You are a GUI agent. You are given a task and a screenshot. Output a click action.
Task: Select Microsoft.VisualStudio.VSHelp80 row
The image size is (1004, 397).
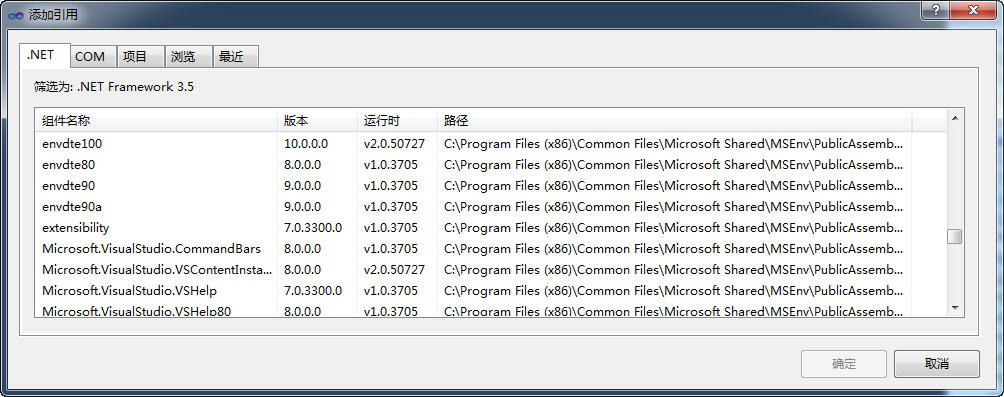[x=490, y=311]
